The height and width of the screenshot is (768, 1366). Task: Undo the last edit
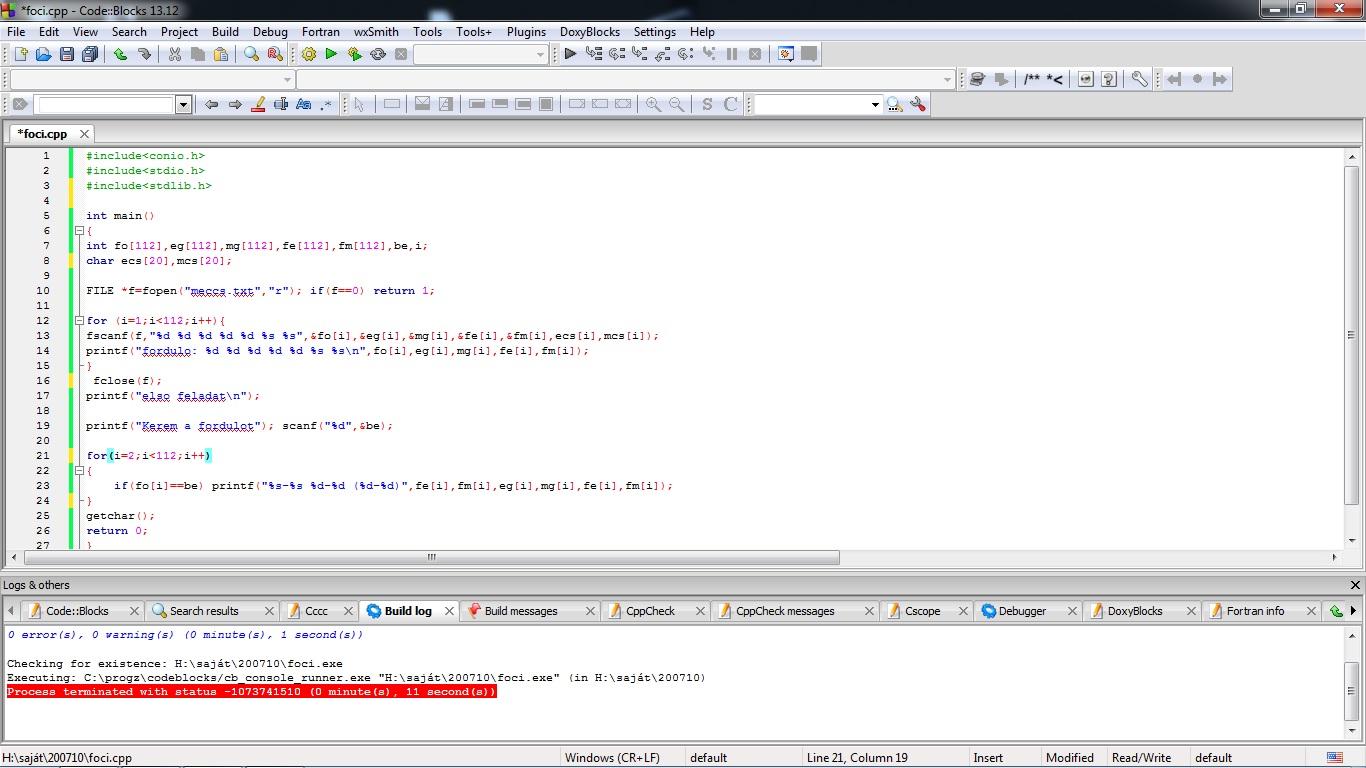click(x=120, y=54)
